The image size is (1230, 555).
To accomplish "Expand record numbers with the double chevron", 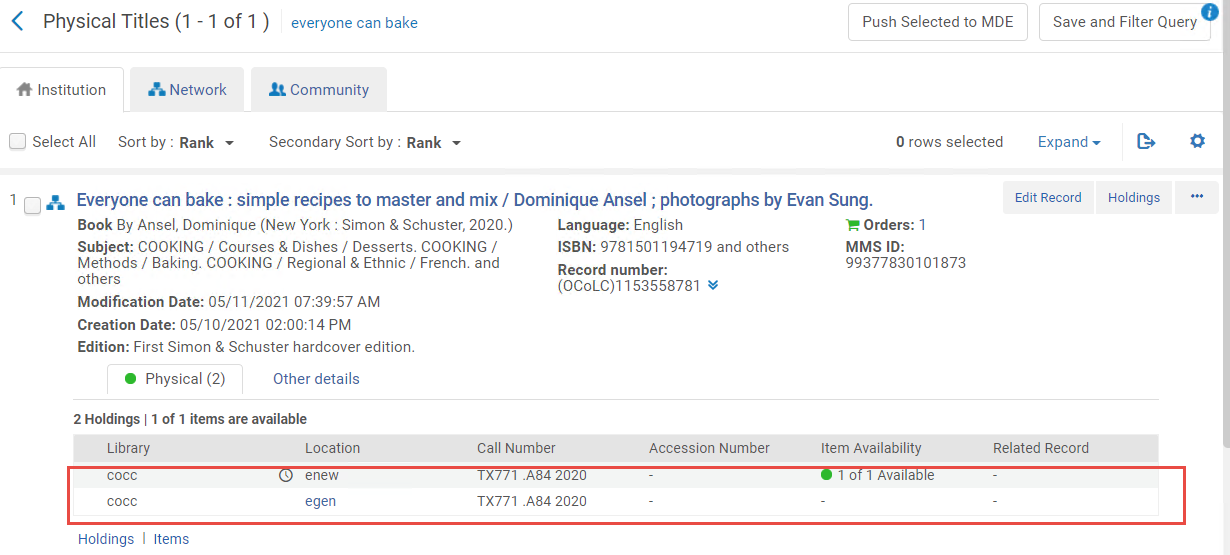I will pos(713,286).
